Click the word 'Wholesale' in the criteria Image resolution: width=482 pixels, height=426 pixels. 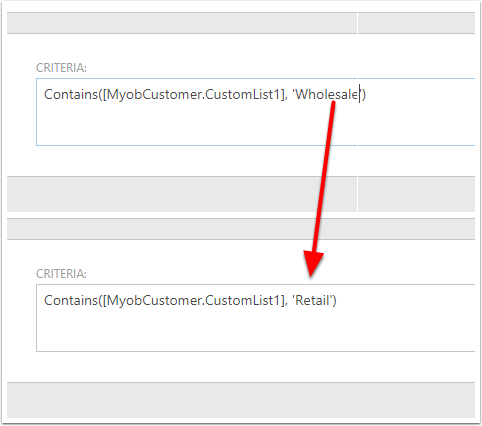tap(326, 94)
